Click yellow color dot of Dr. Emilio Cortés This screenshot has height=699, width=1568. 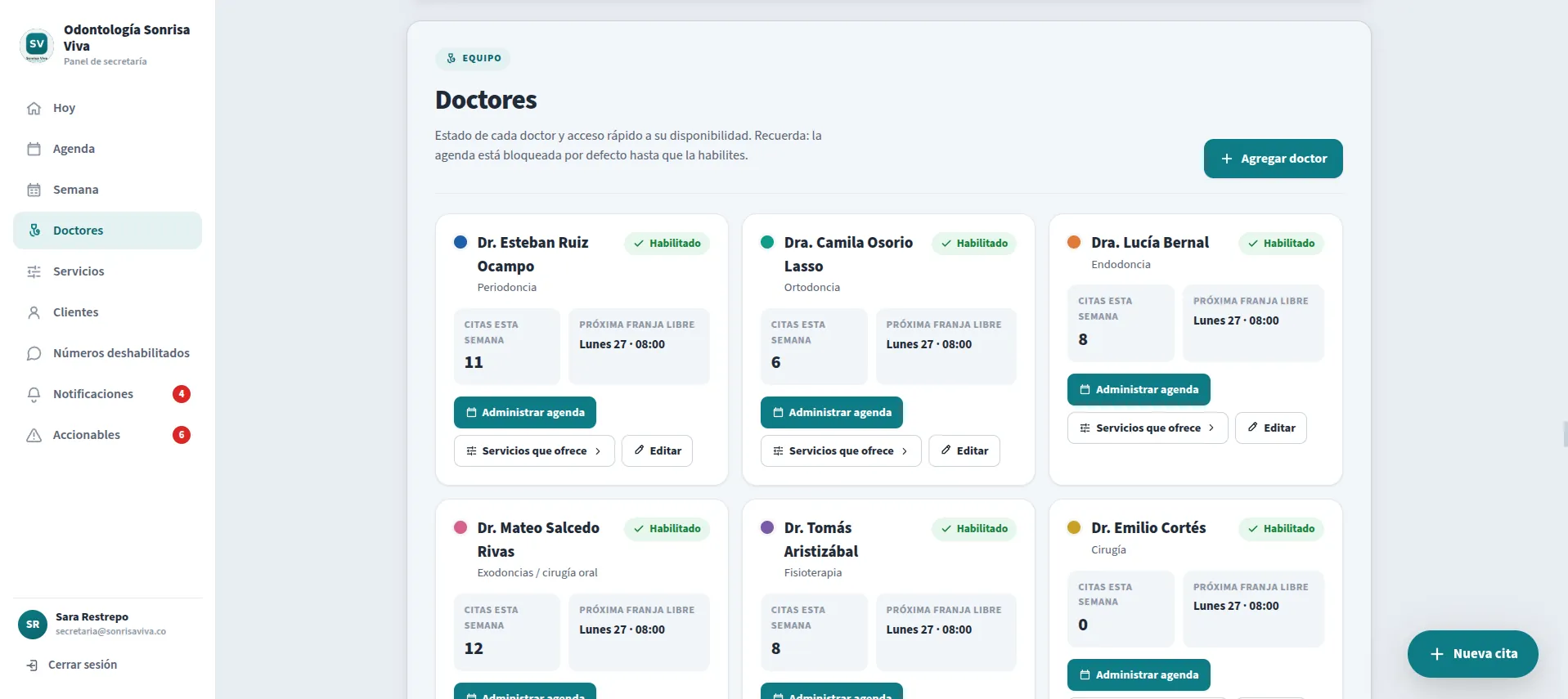(x=1074, y=527)
